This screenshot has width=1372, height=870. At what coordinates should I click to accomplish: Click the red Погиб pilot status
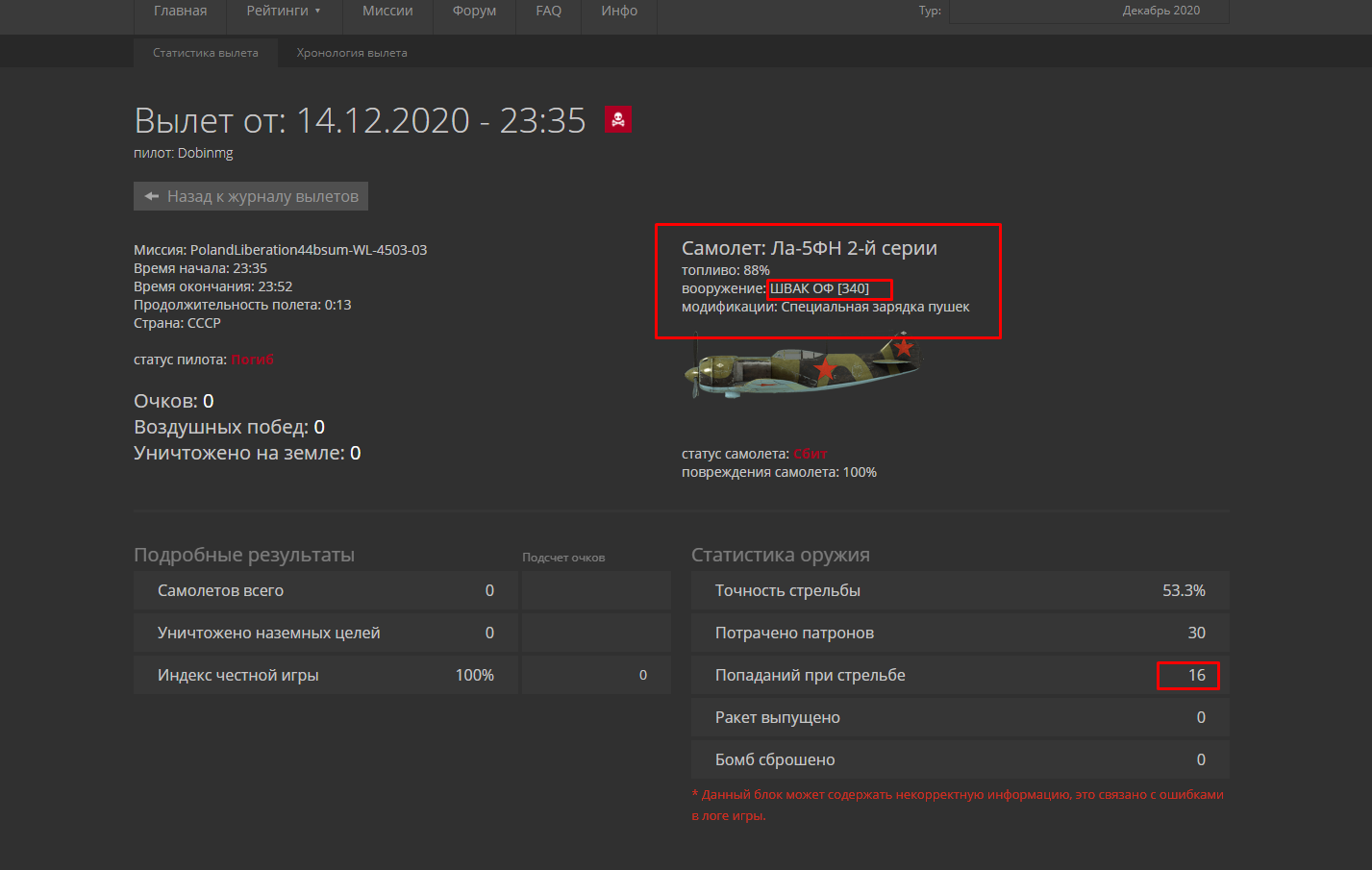click(253, 360)
